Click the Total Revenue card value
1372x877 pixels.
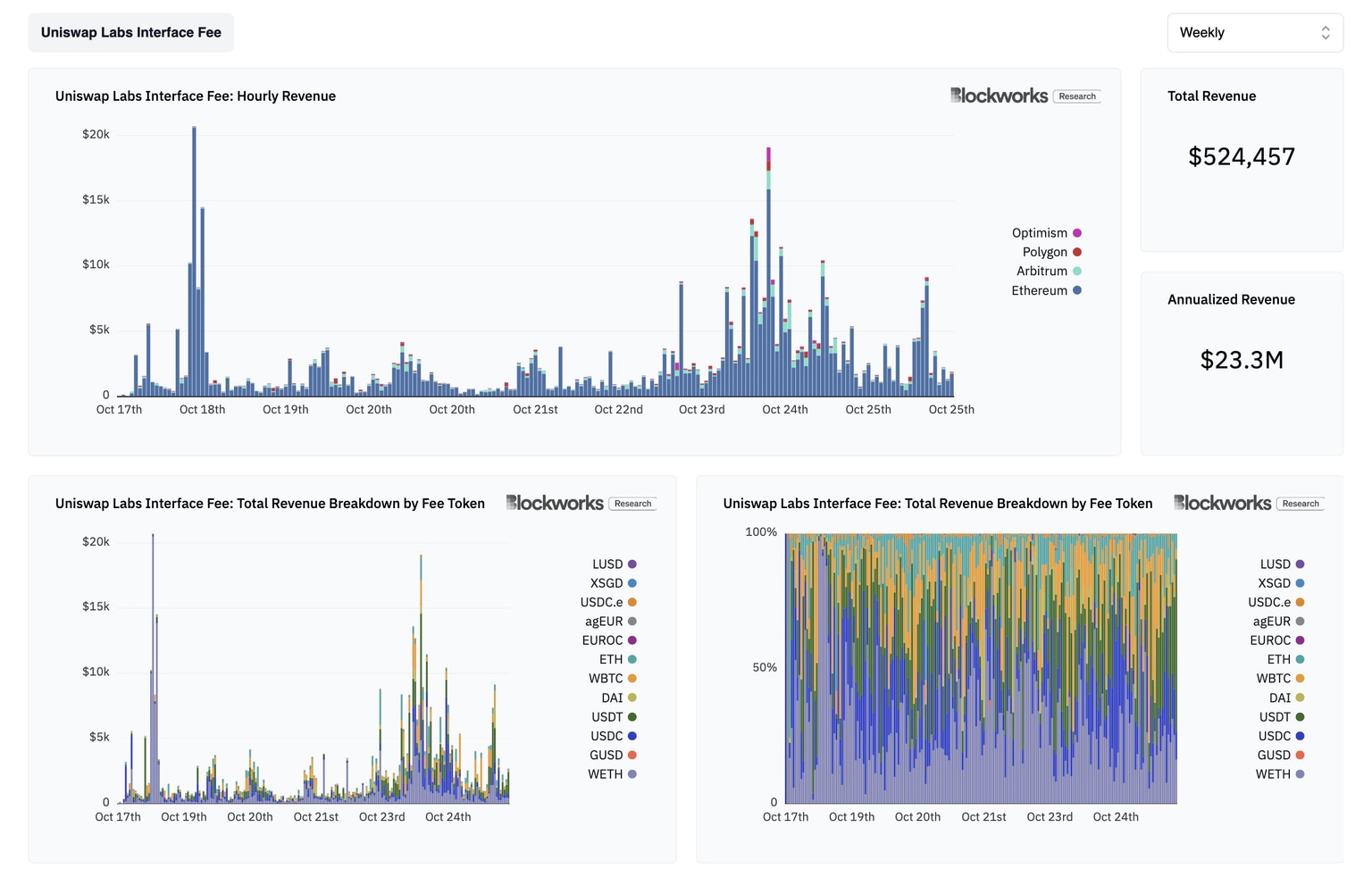click(1242, 157)
